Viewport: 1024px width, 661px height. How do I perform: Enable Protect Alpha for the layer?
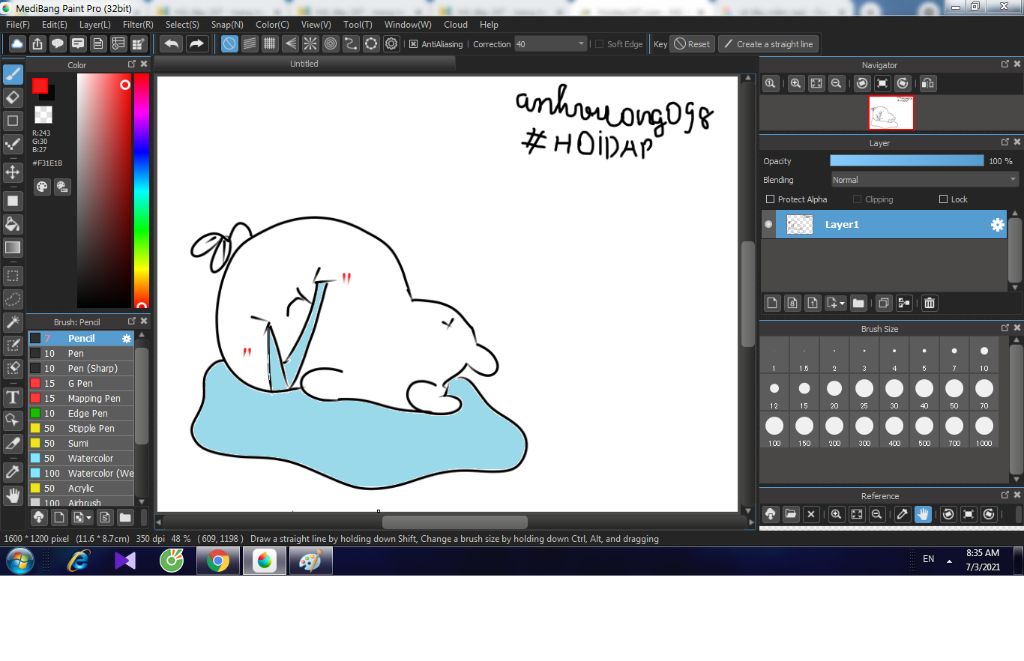(x=770, y=199)
